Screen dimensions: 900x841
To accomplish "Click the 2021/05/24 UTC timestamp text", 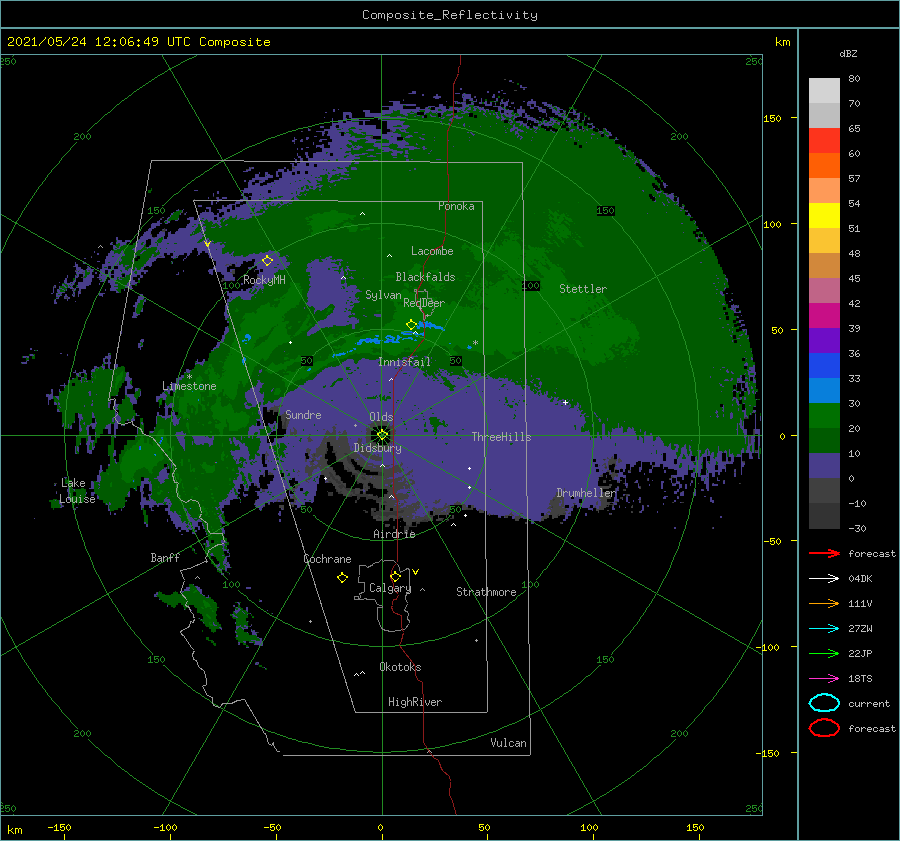I will [138, 42].
